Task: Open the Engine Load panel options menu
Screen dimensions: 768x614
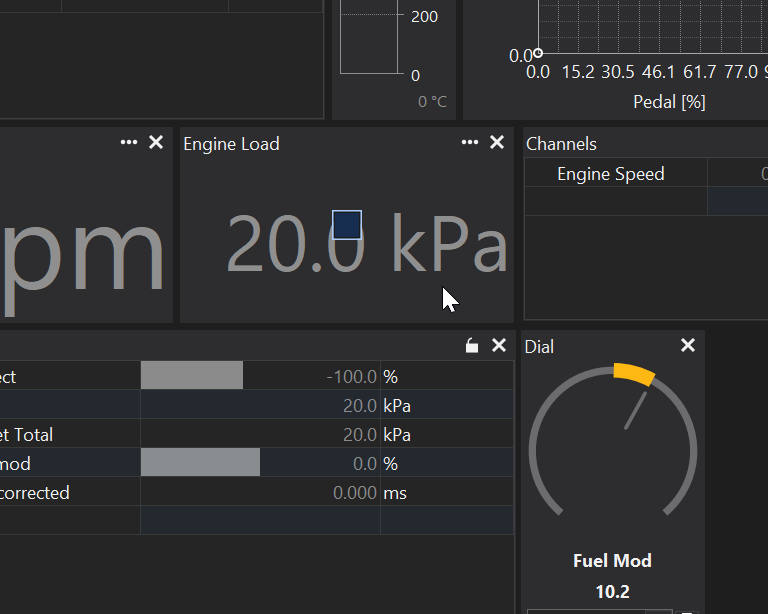Action: click(x=469, y=143)
